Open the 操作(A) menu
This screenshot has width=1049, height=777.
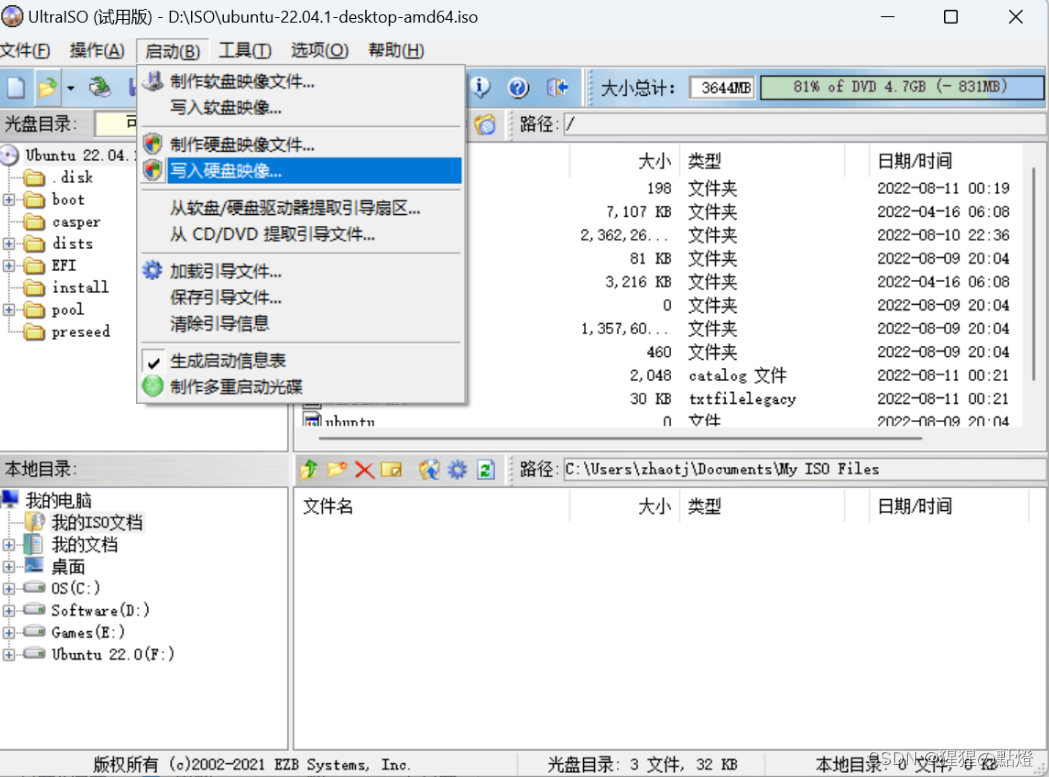point(97,50)
